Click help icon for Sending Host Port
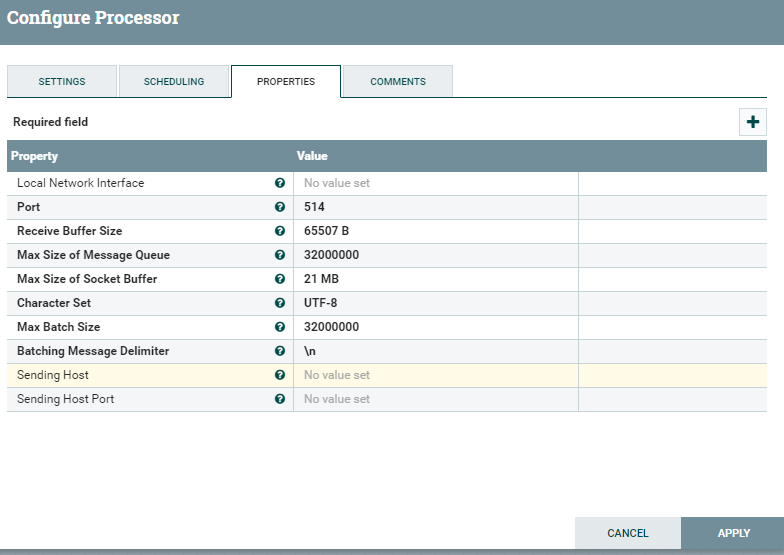Viewport: 784px width, 555px height. pos(280,399)
